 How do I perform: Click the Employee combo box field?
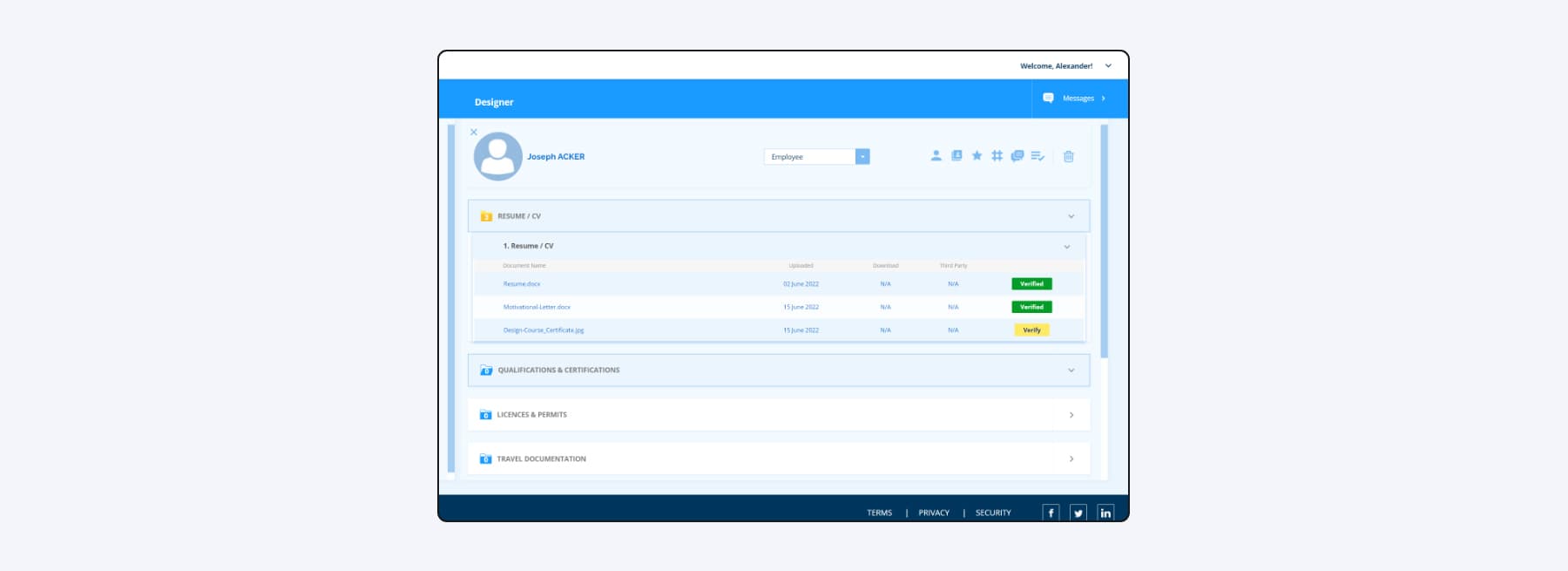click(817, 157)
